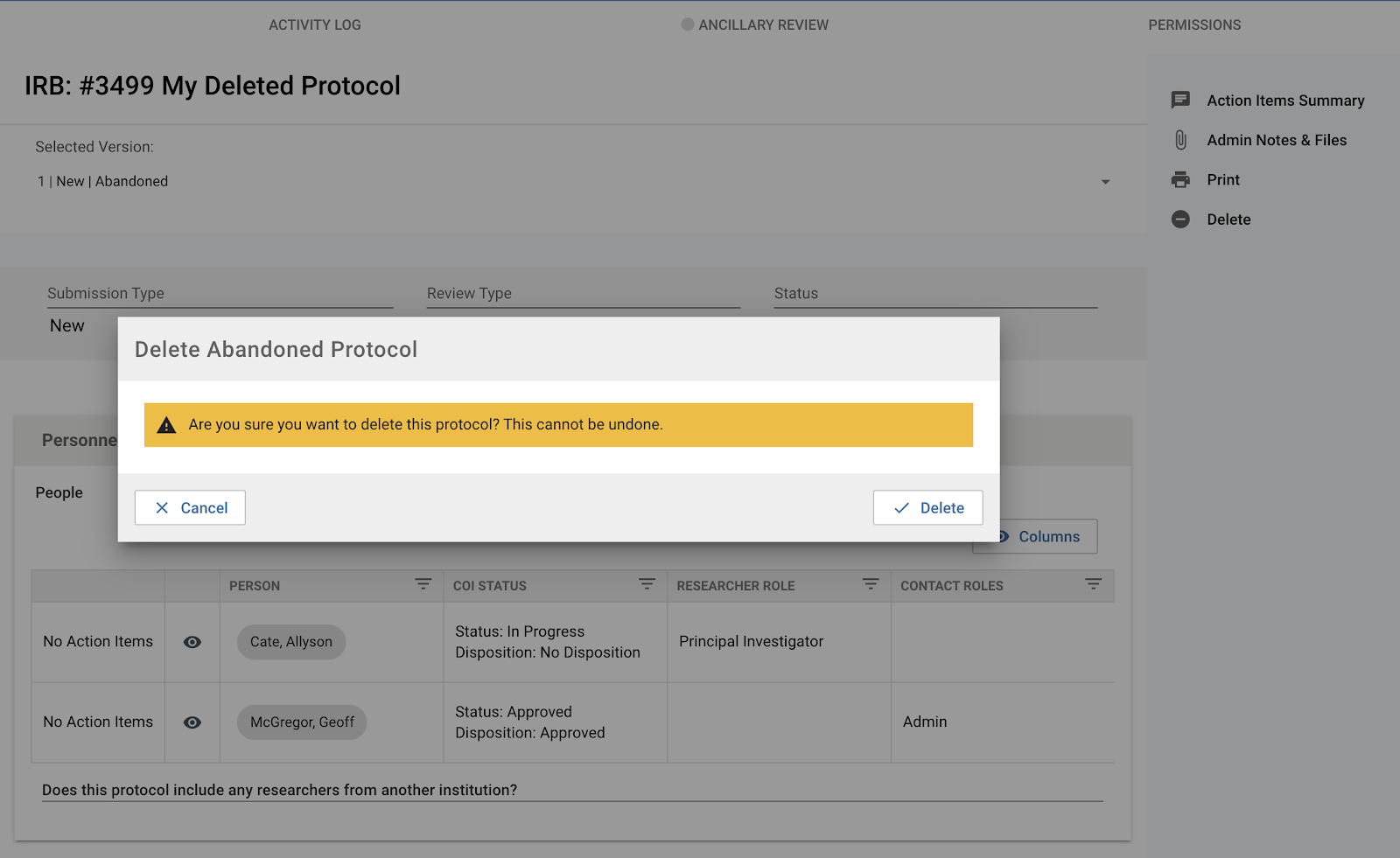1400x858 pixels.
Task: Toggle eye icon for McGregor, Geoff row
Action: pos(192,722)
